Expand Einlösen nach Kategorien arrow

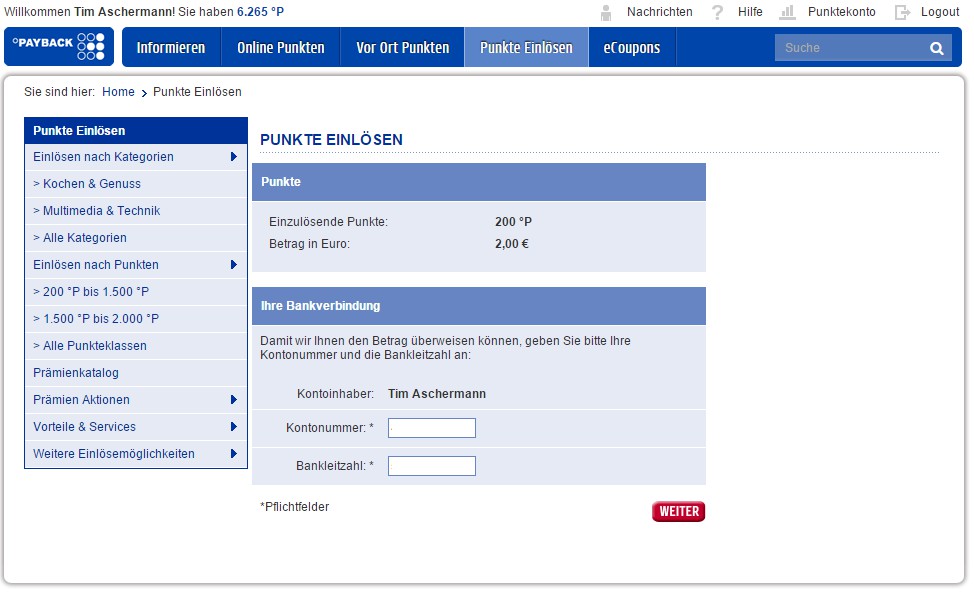coord(233,157)
